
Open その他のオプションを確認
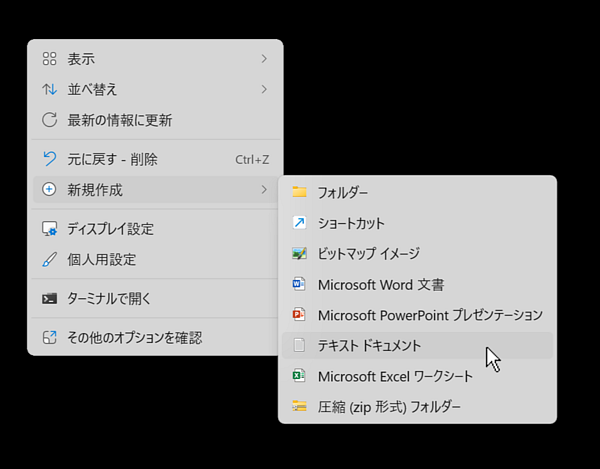coord(134,337)
